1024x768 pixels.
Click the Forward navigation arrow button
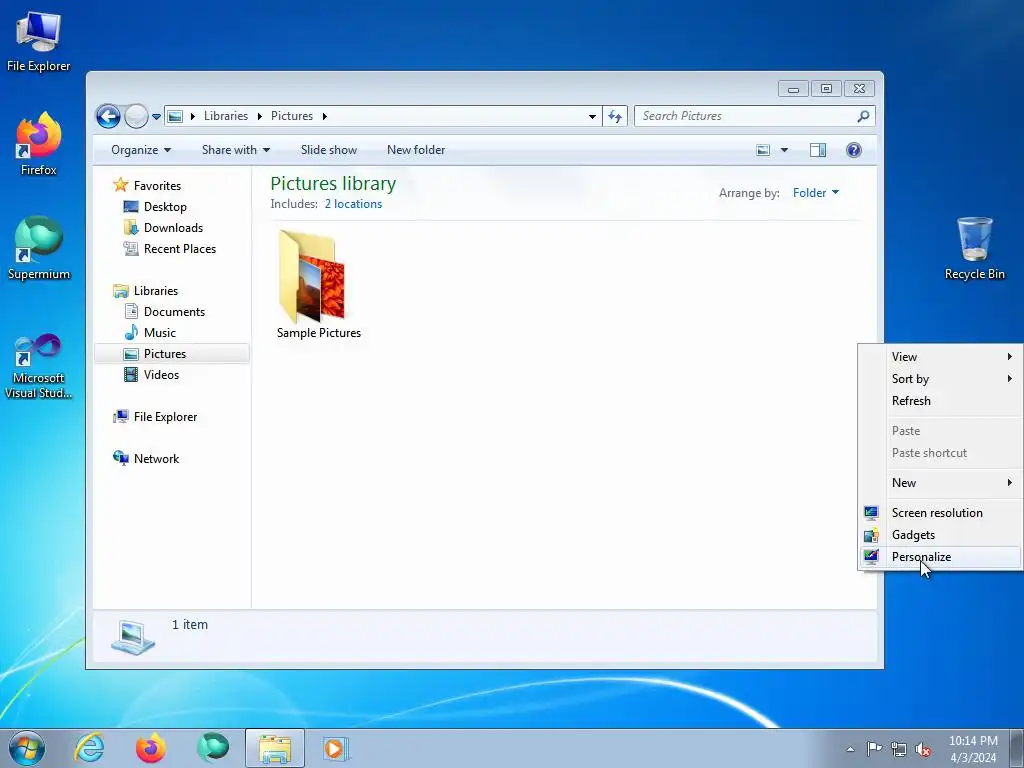tap(136, 117)
